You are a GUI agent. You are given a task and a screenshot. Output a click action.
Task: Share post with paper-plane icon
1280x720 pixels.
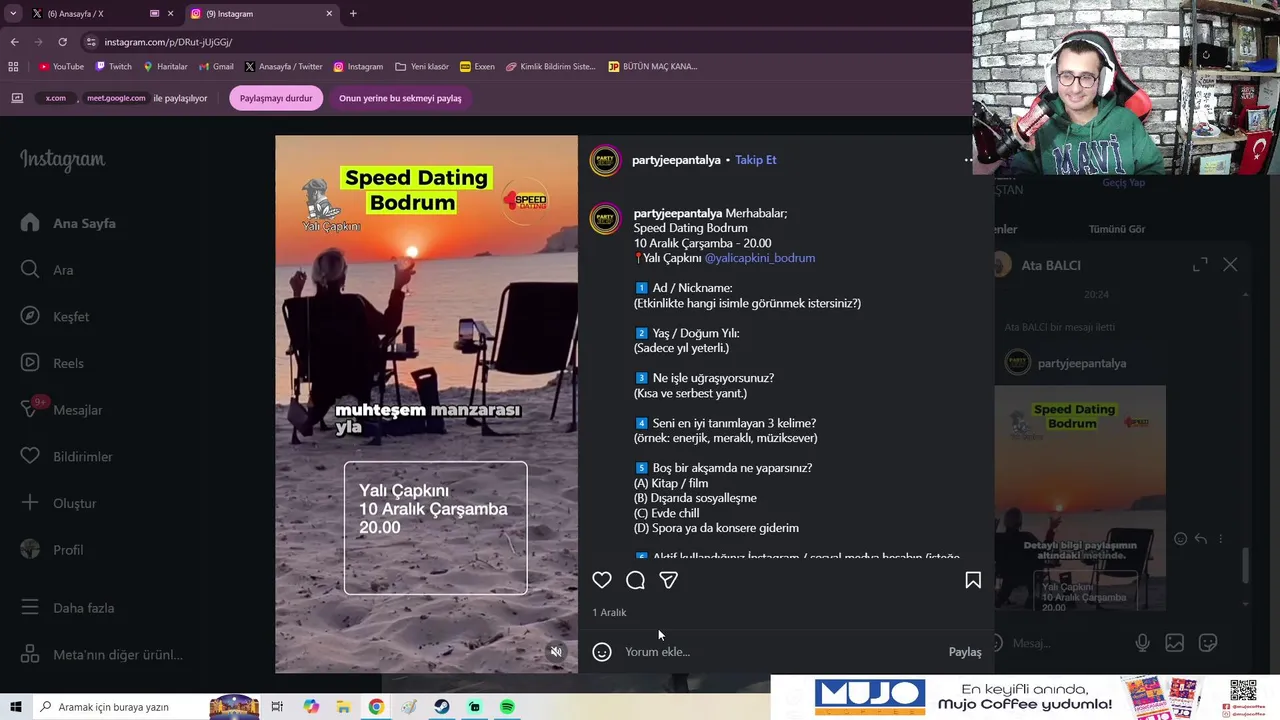point(669,580)
